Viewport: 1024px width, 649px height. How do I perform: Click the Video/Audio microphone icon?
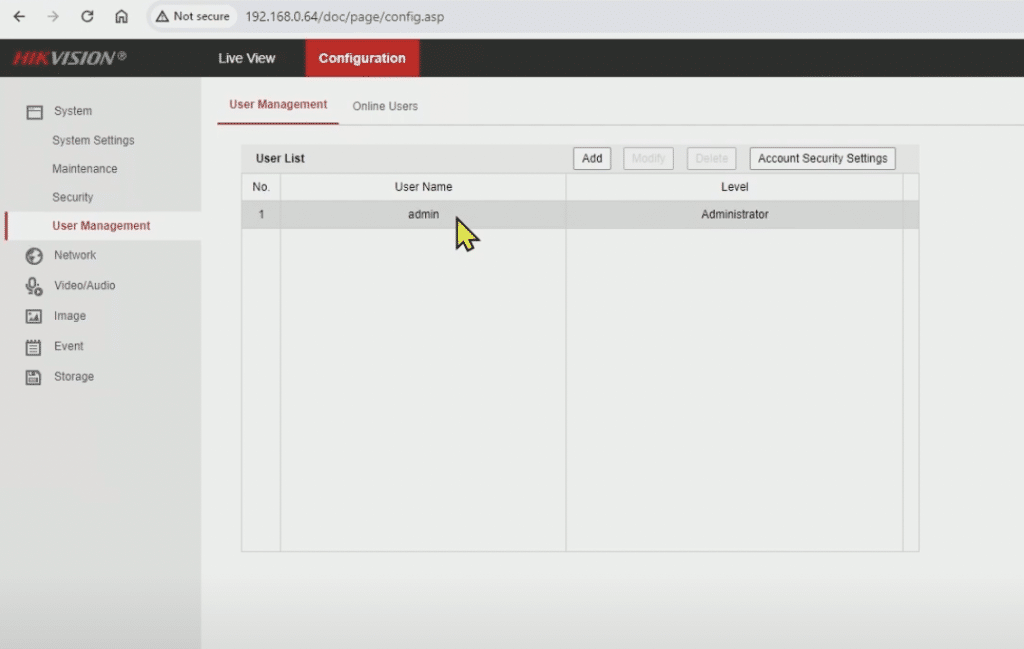point(34,286)
